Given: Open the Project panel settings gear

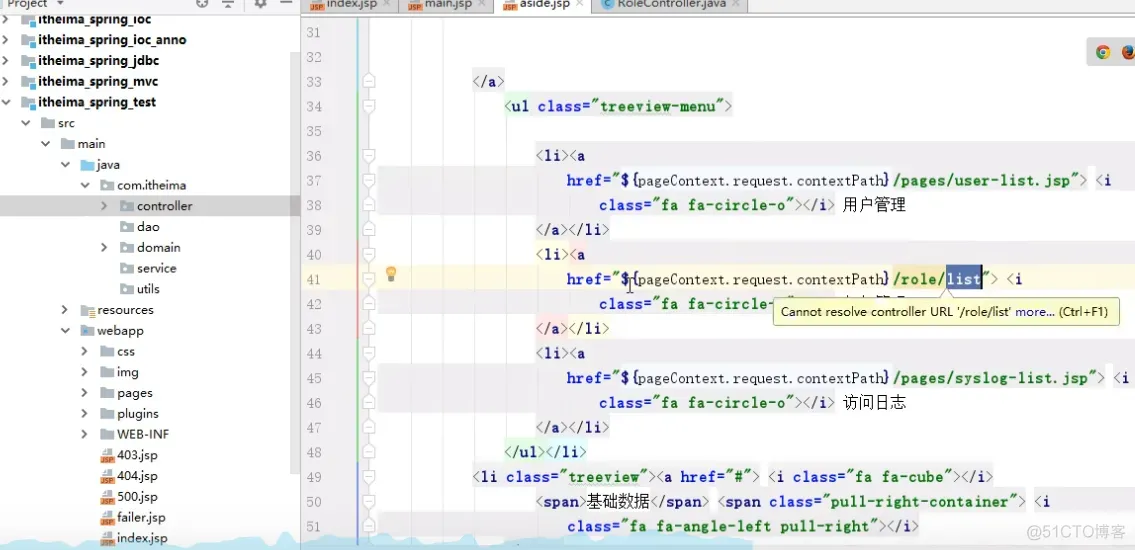Looking at the screenshot, I should (261, 4).
